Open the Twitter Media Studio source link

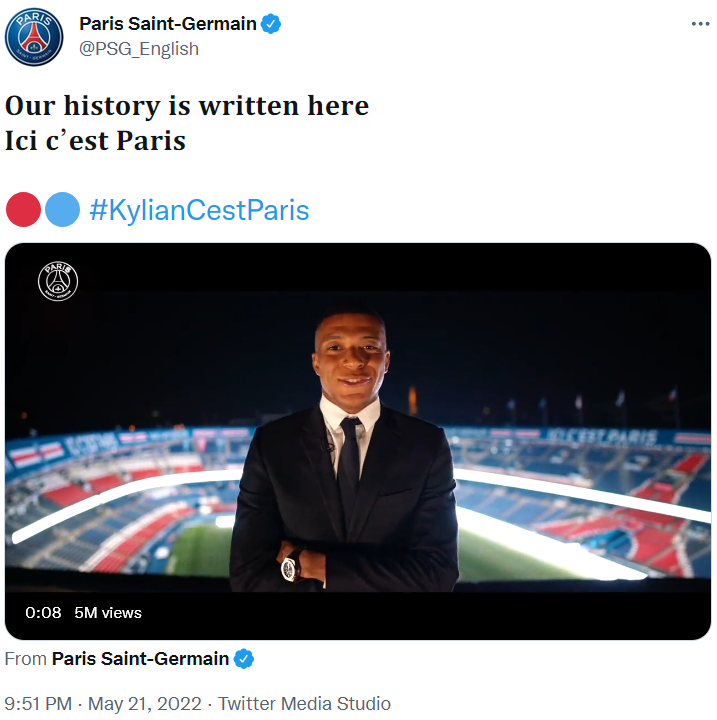[304, 703]
